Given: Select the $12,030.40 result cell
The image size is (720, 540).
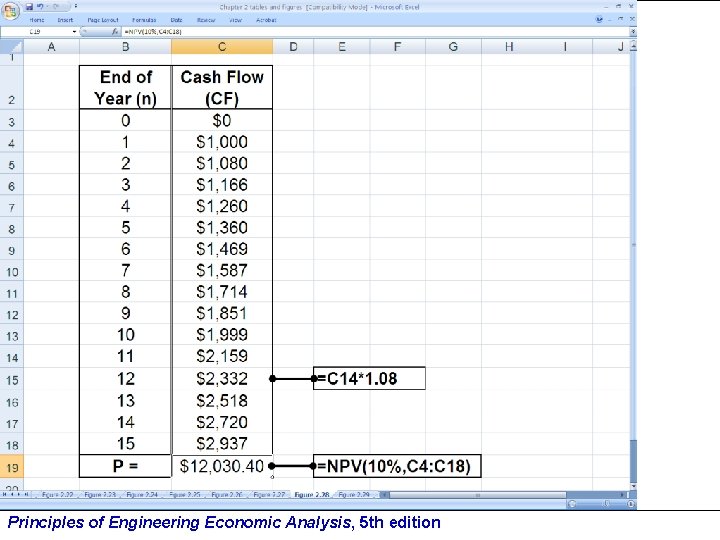Looking at the screenshot, I should 222,466.
